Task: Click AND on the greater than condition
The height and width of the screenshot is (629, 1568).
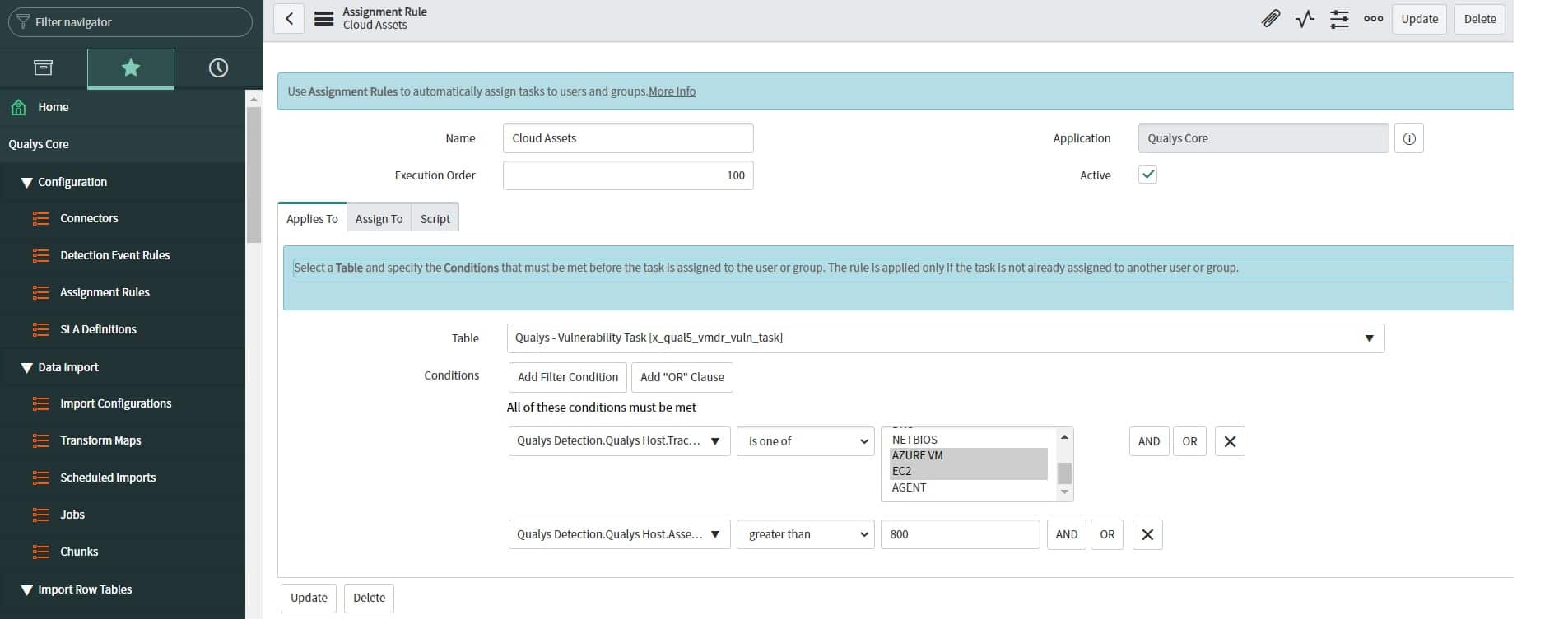Action: pyautogui.click(x=1067, y=534)
